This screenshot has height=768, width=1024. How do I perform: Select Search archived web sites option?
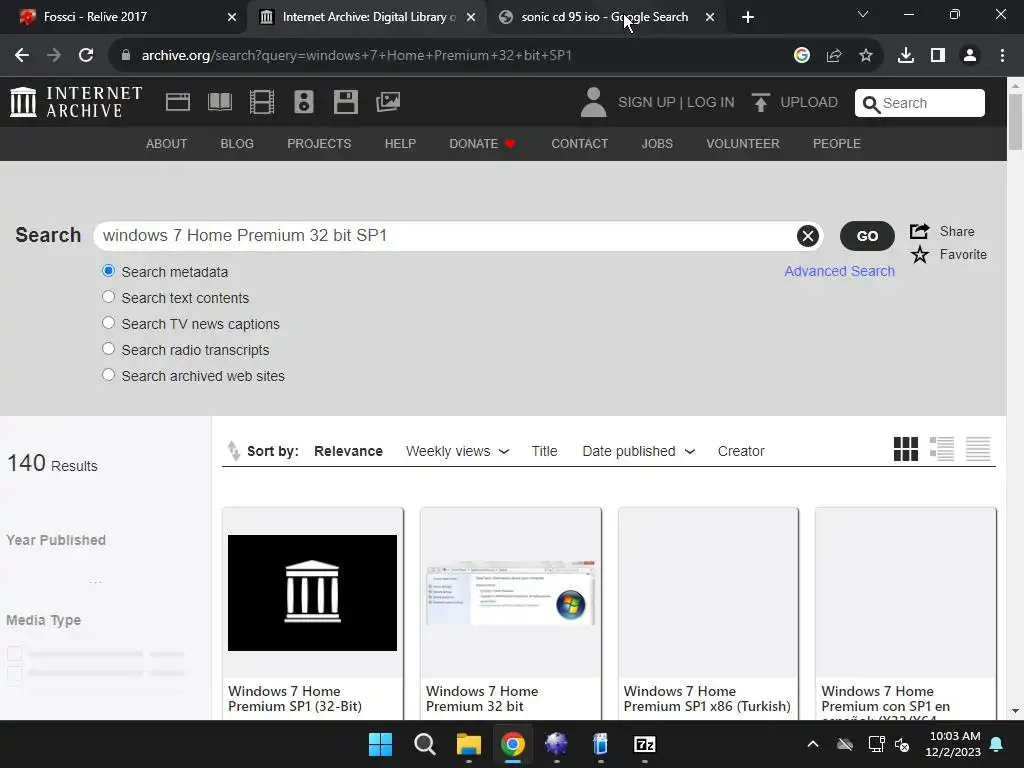coord(108,375)
